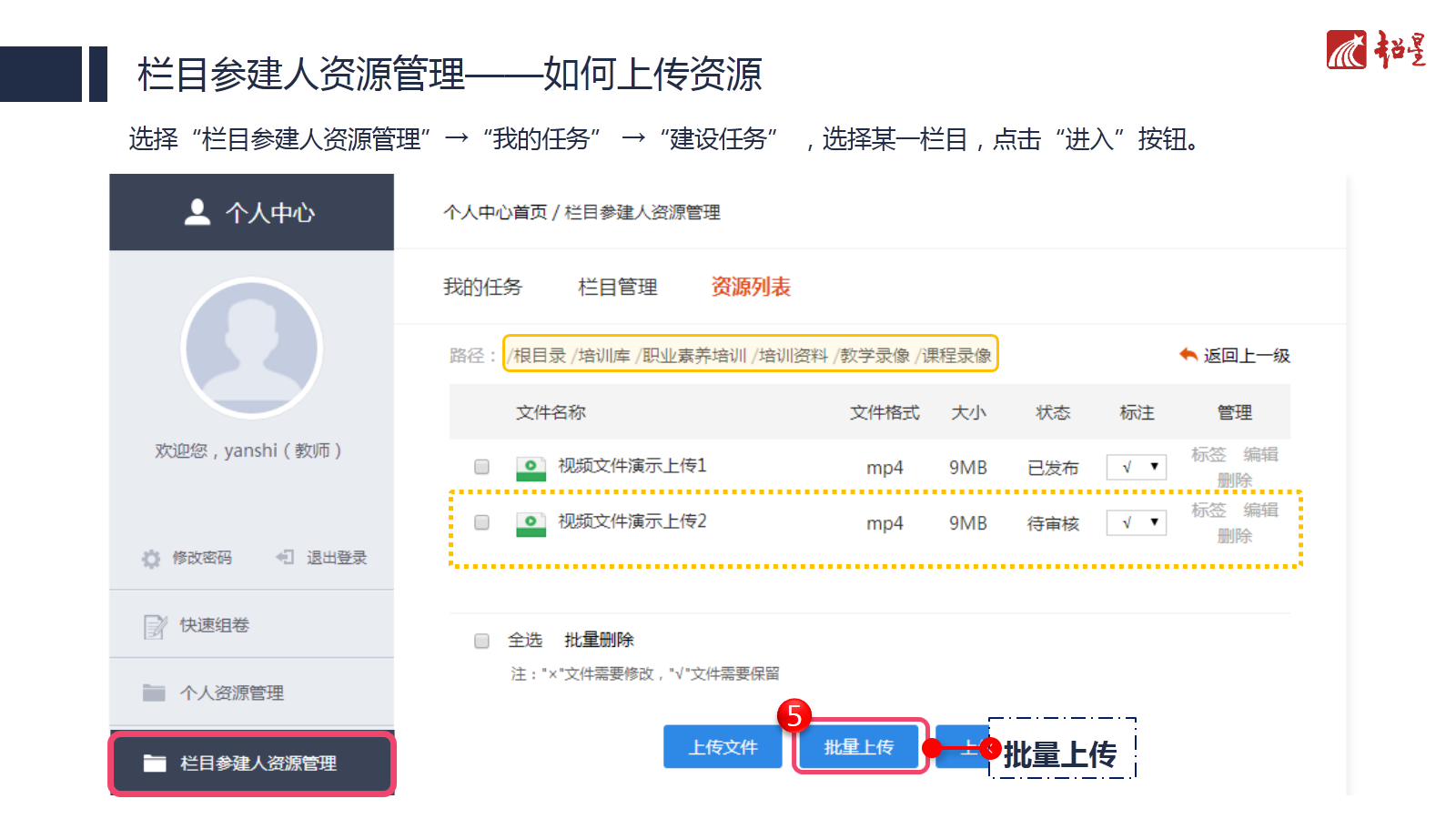Click the folder icon in 栏目参建人资源管理
This screenshot has width=1456, height=819.
[x=155, y=763]
